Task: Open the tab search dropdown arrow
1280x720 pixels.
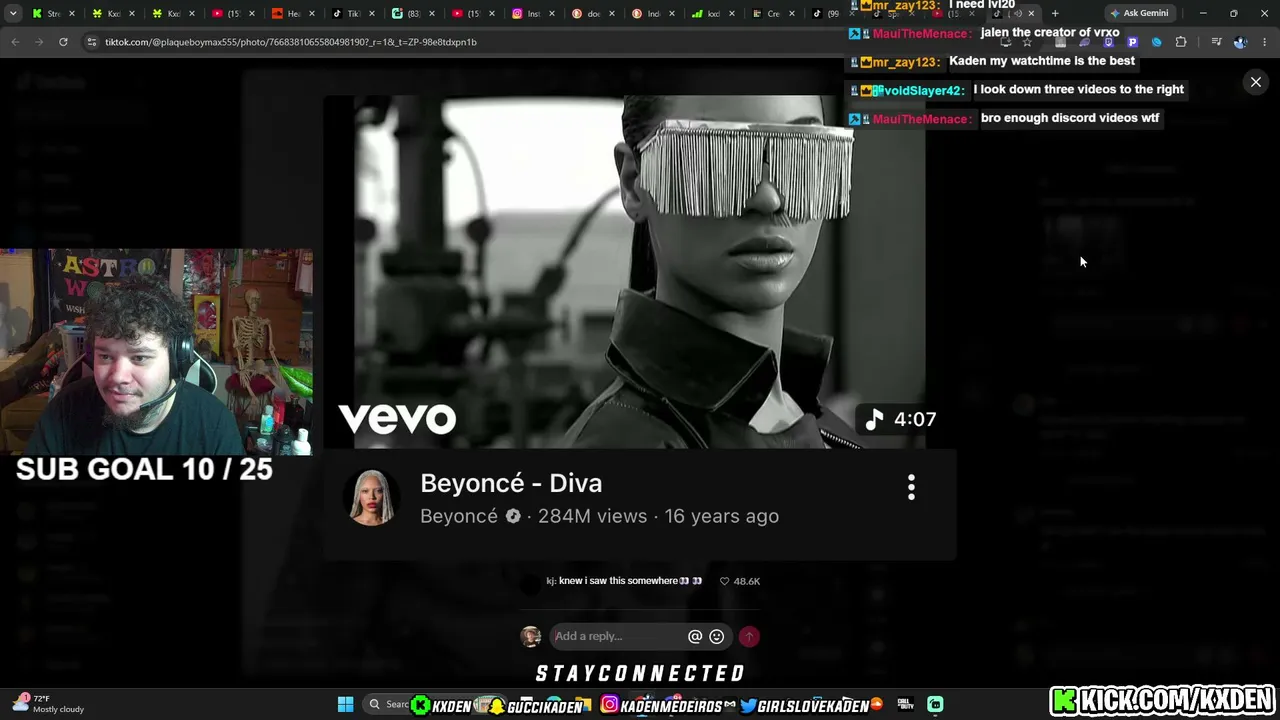Action: pyautogui.click(x=13, y=13)
